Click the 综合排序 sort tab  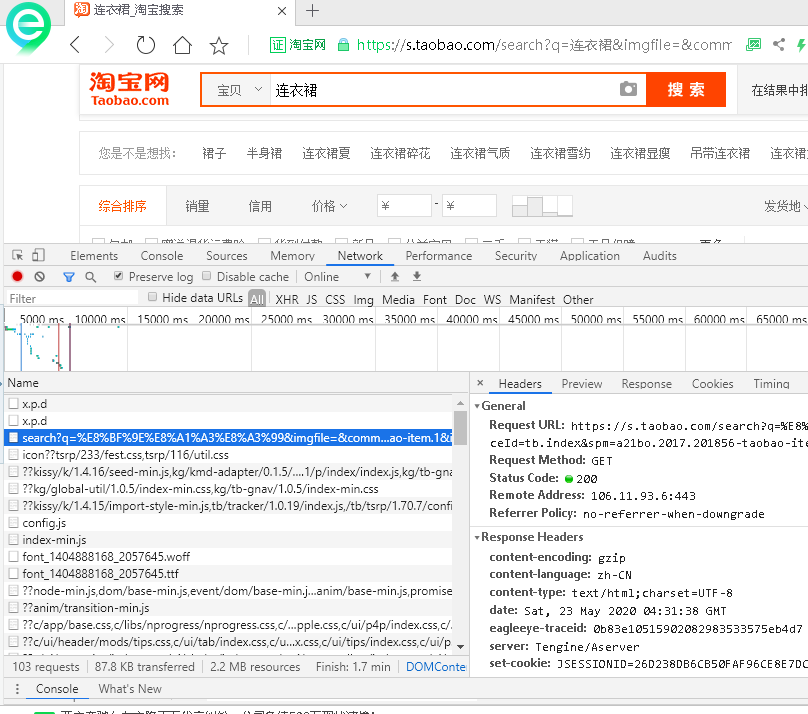tap(122, 206)
